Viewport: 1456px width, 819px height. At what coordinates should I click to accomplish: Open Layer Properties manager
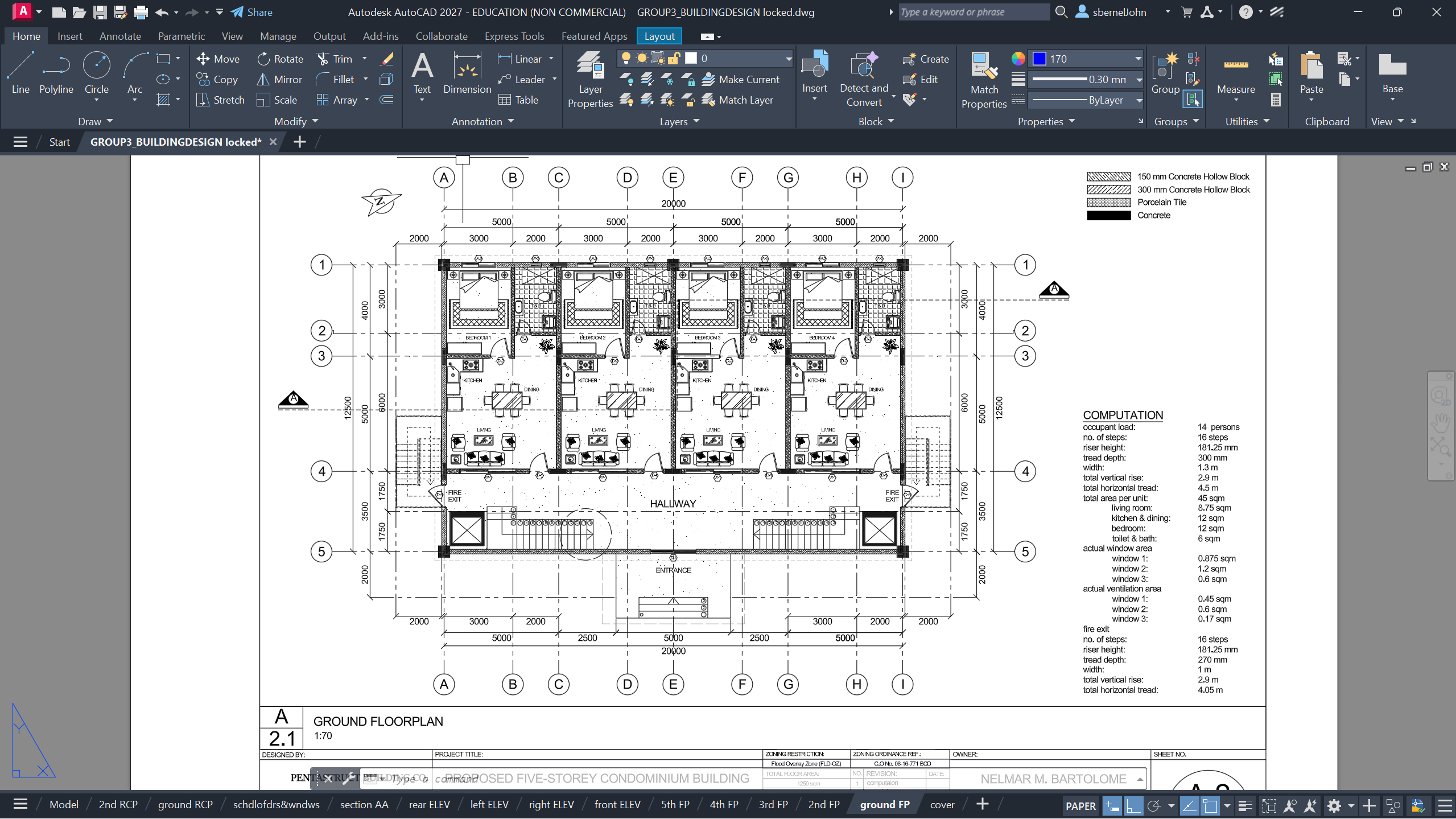click(590, 79)
